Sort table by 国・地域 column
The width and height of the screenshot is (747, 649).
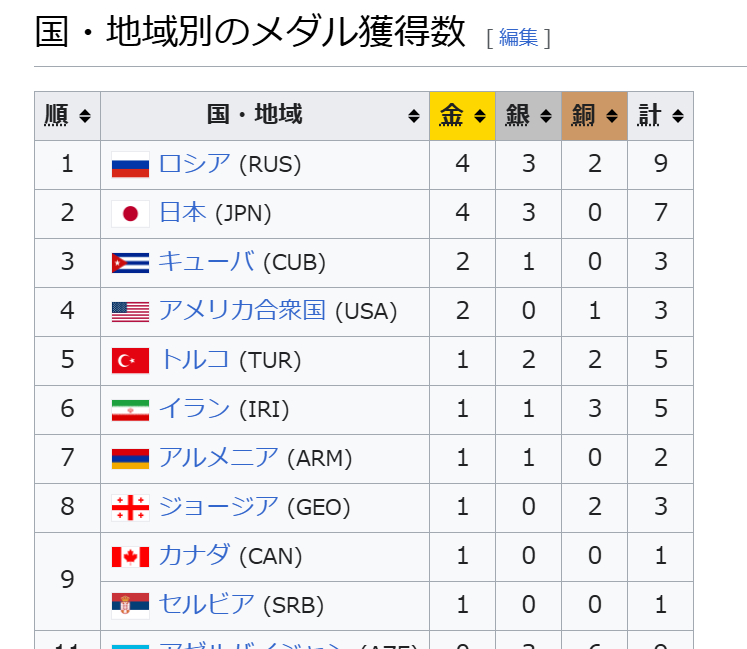click(x=265, y=116)
